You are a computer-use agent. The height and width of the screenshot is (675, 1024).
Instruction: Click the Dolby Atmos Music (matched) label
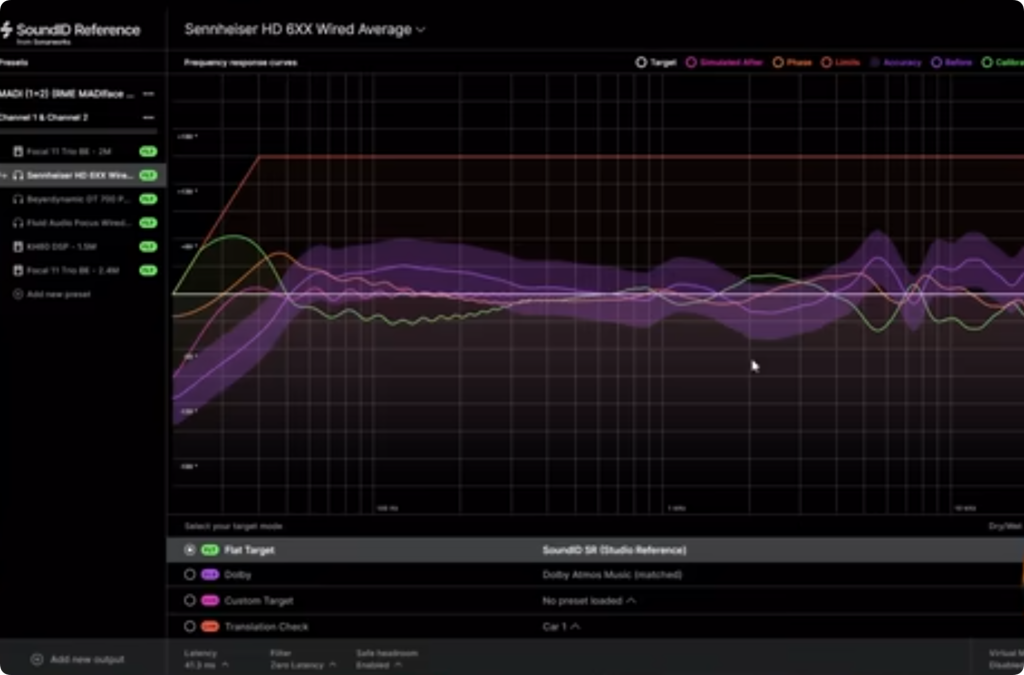tap(613, 575)
